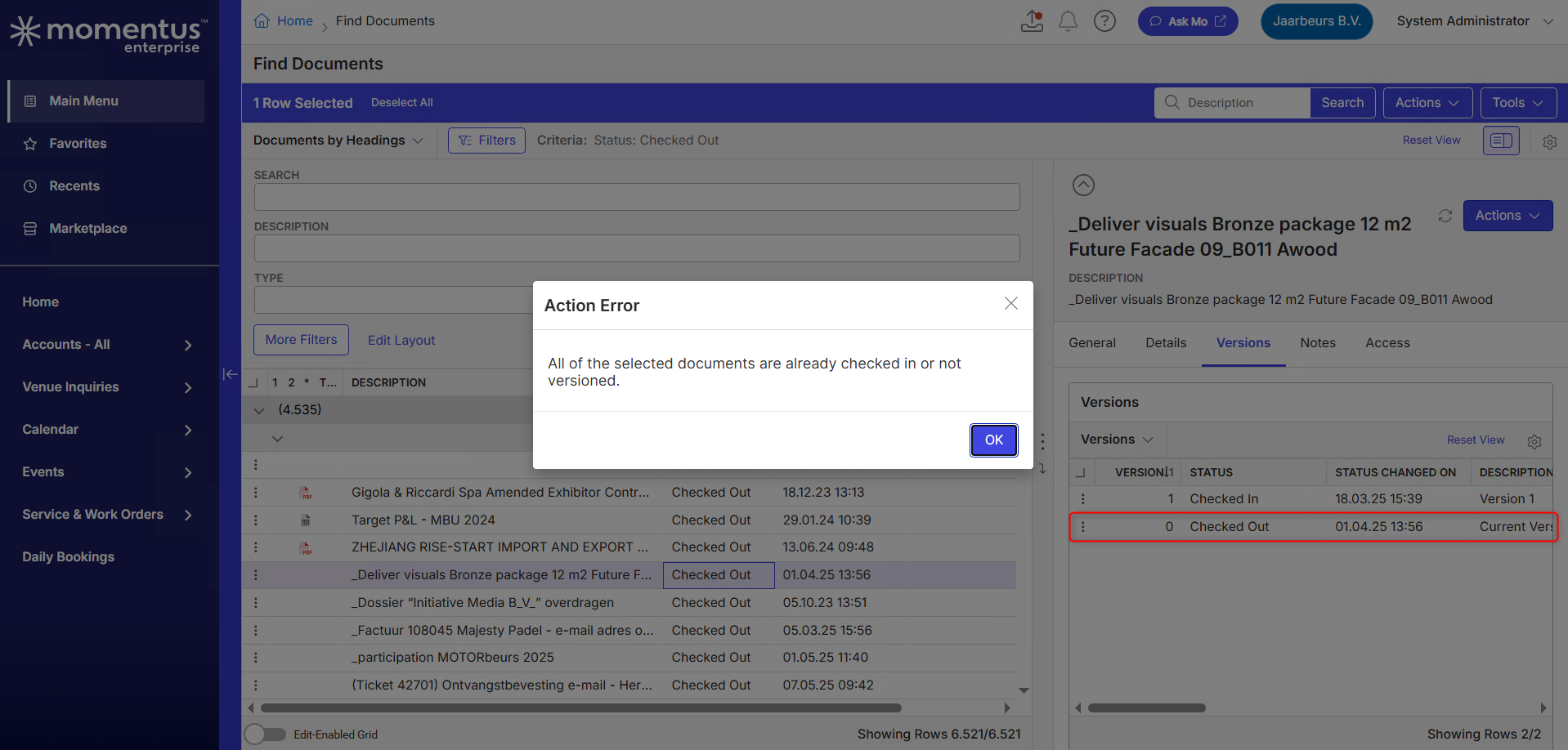Click the Edit Layout link
The width and height of the screenshot is (1568, 750).
pos(401,340)
